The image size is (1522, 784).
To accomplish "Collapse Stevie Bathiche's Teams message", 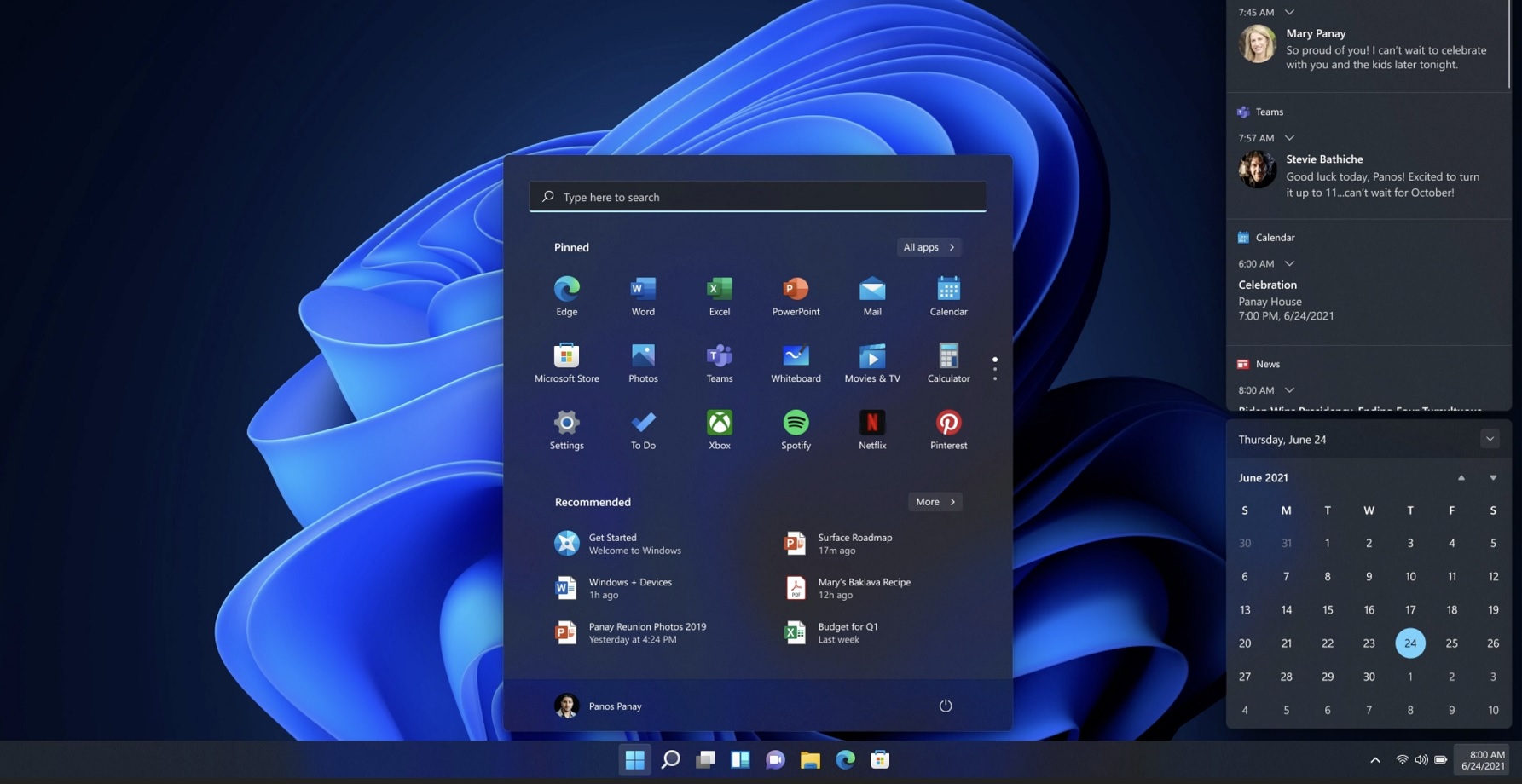I will [1289, 137].
